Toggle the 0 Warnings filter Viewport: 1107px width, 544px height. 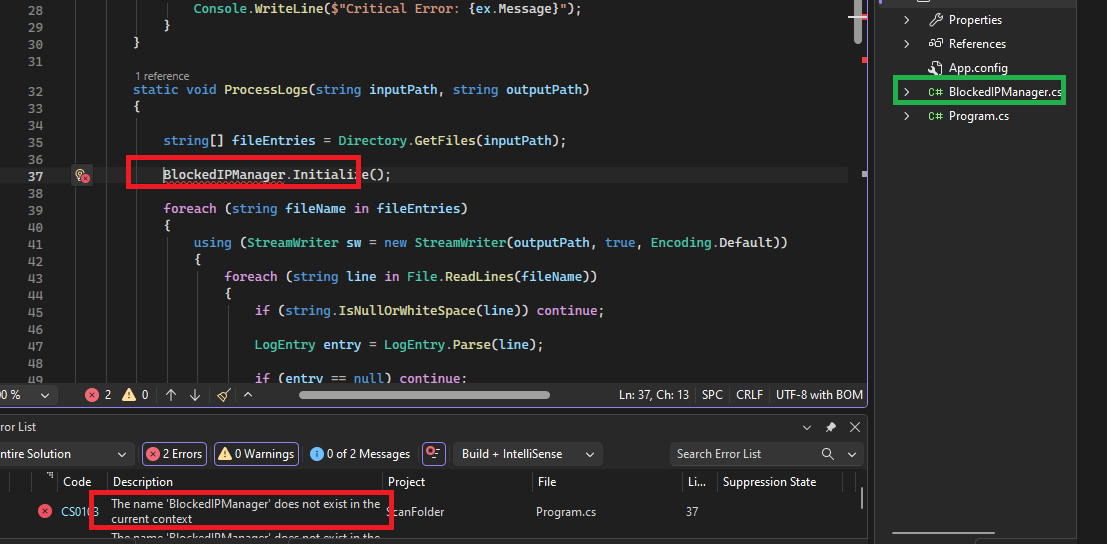coord(256,454)
